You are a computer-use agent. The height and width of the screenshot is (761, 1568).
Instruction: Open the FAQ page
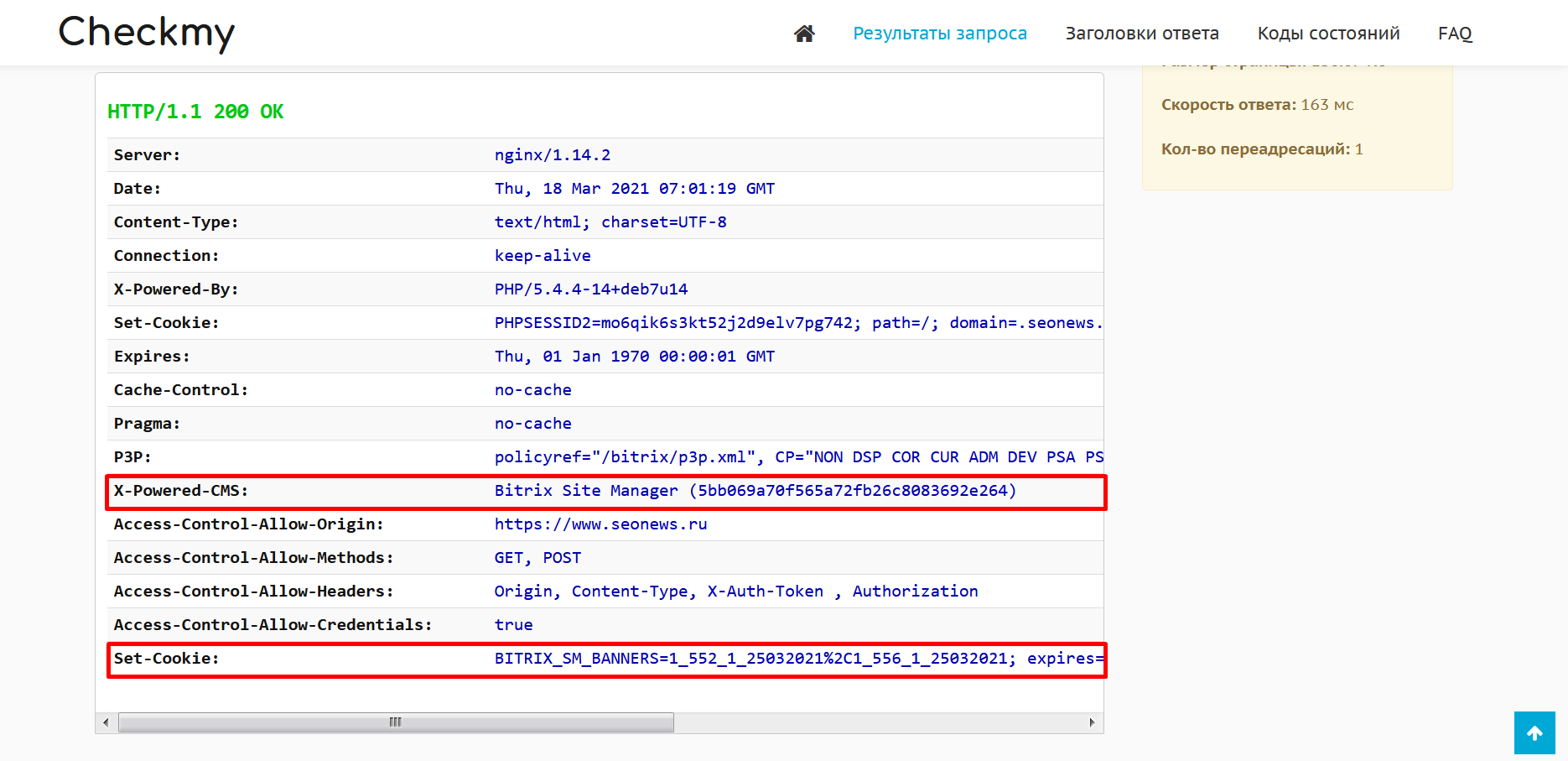click(x=1455, y=34)
